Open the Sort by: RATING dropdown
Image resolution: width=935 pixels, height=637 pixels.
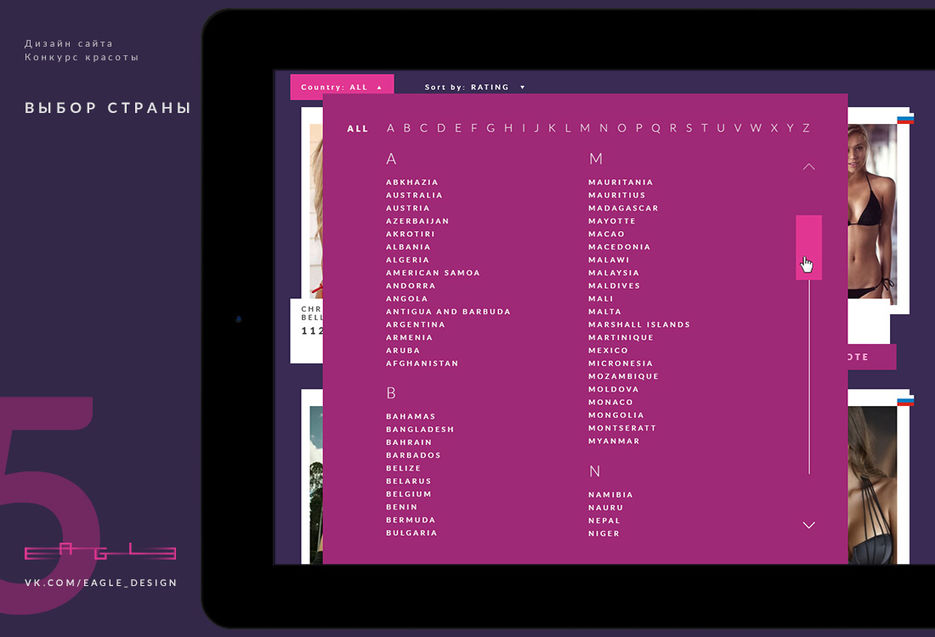475,87
